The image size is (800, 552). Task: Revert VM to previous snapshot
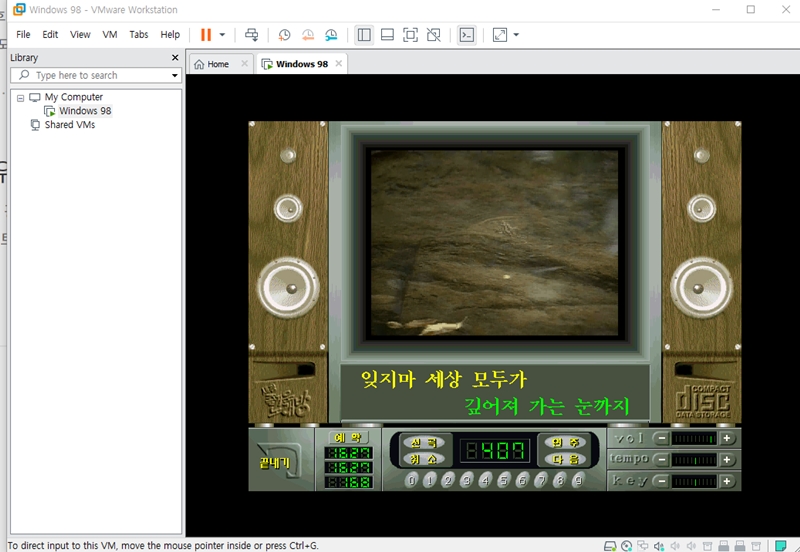pyautogui.click(x=308, y=35)
